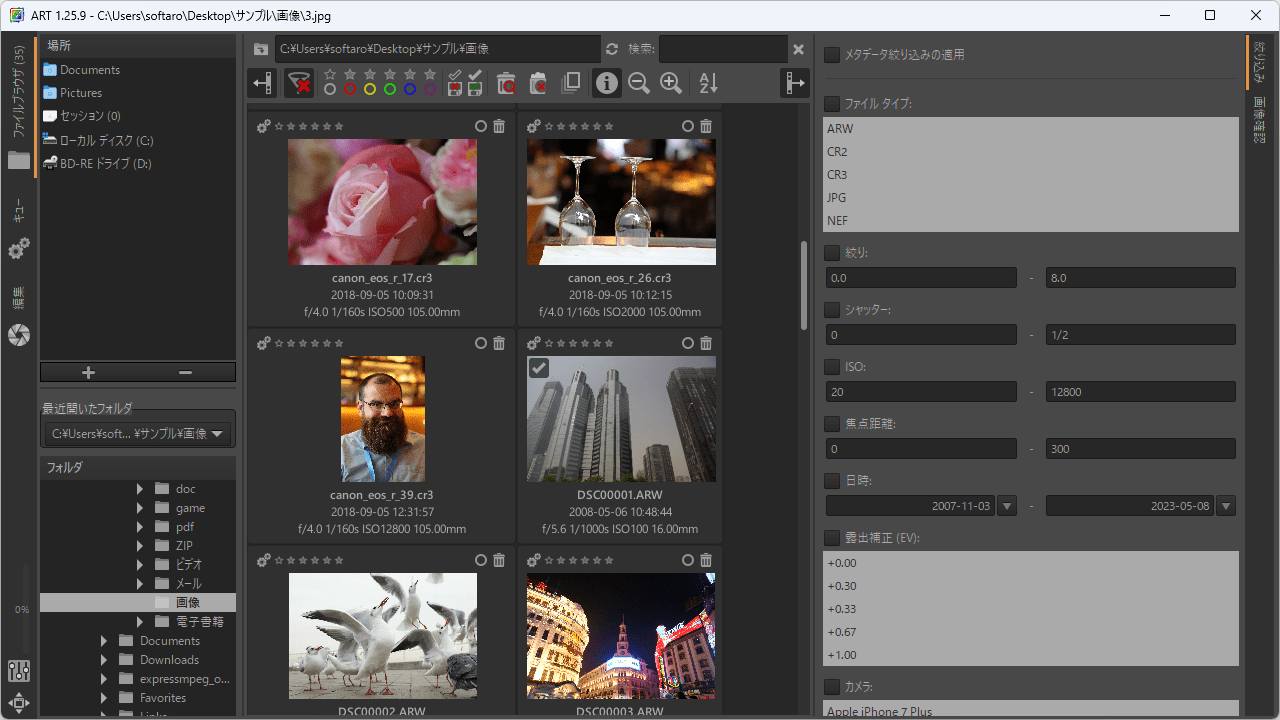
Task: Click the A-Z sort order icon
Action: tap(708, 84)
